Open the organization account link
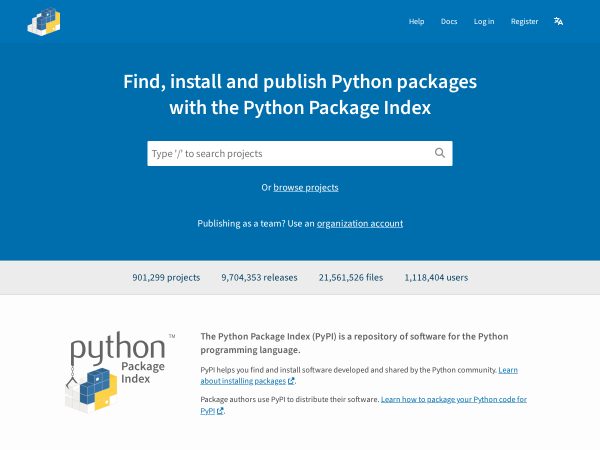Viewport: 600px width, 450px height. (x=360, y=223)
